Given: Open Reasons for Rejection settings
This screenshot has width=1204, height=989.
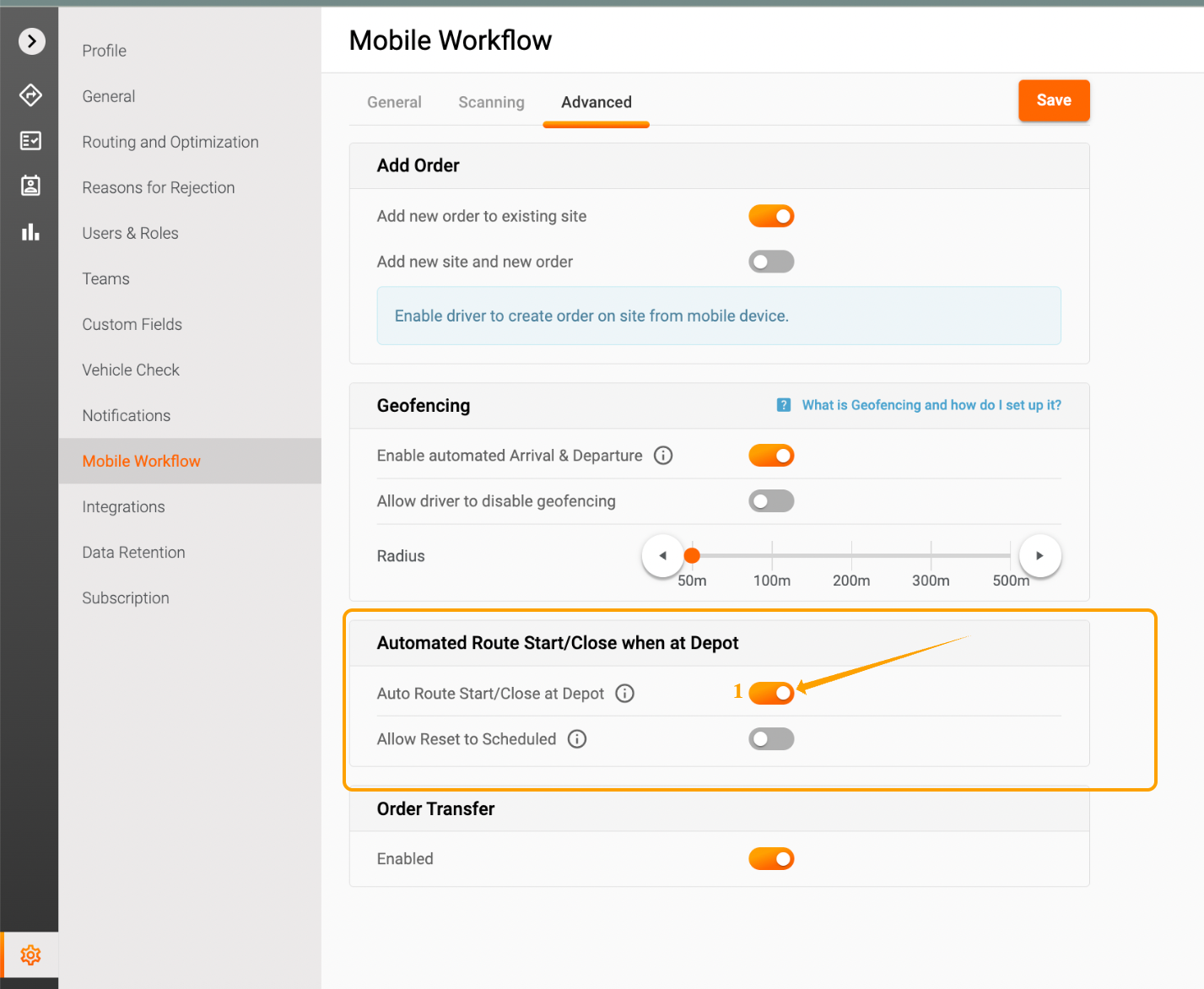Looking at the screenshot, I should tap(159, 187).
